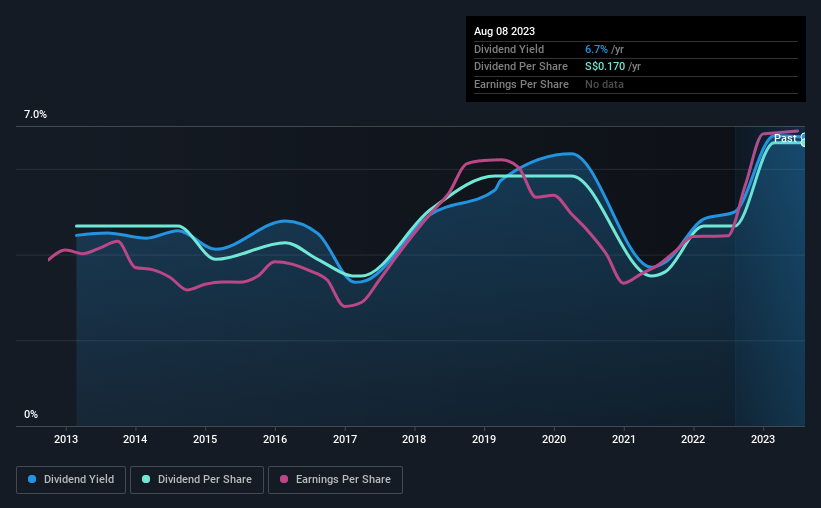Toggle the Dividend Per Share legend button
The image size is (821, 508).
click(197, 480)
